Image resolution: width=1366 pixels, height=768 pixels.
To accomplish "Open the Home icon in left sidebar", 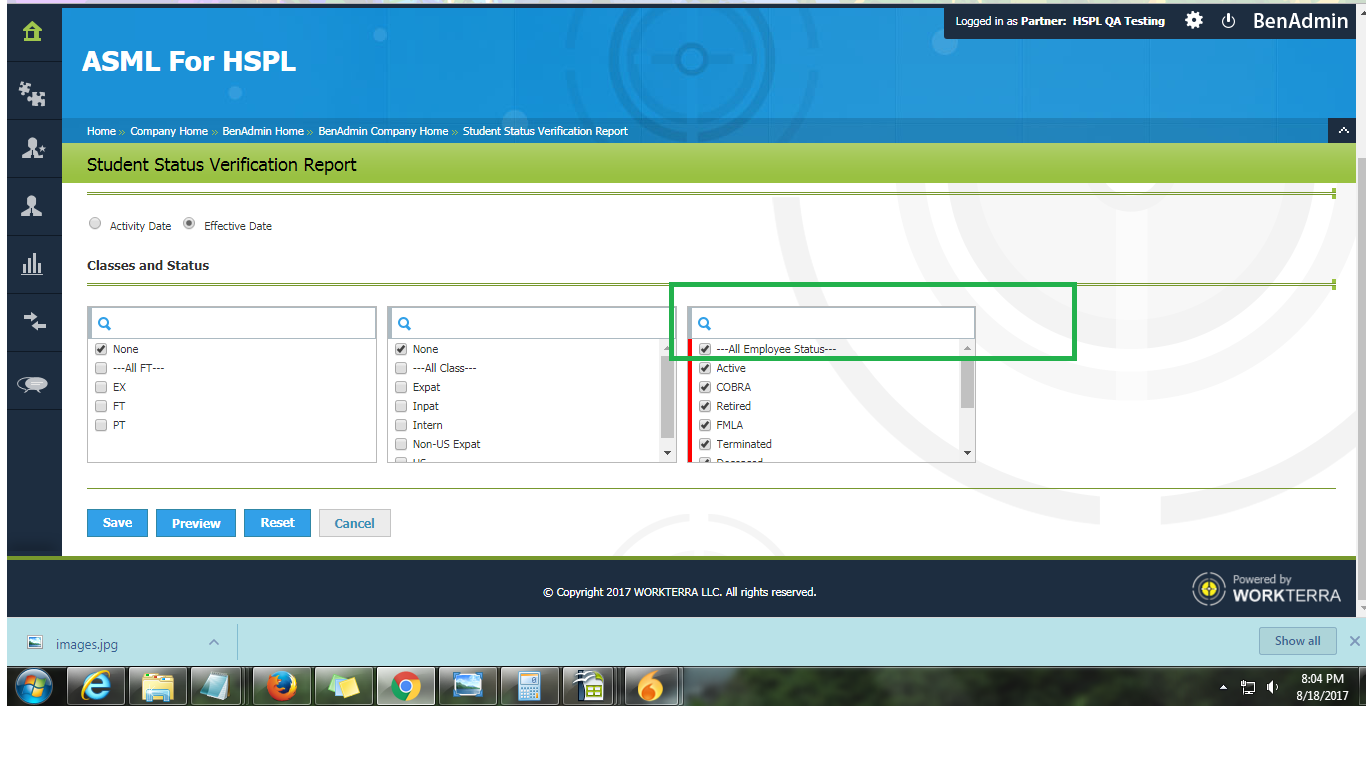I will [x=30, y=32].
